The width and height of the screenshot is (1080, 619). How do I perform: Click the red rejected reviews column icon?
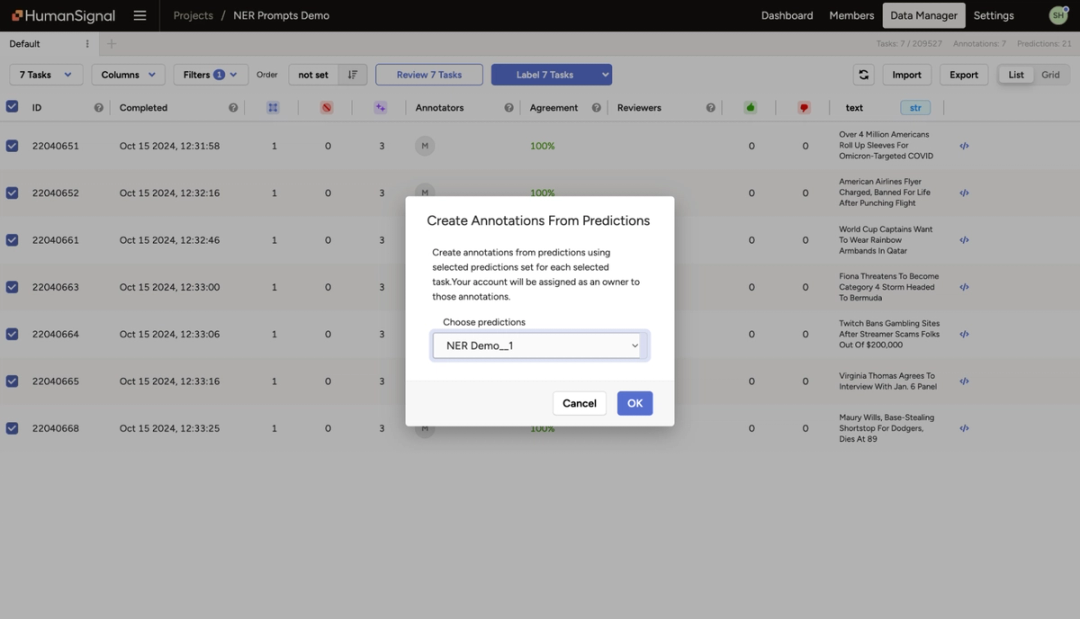(805, 107)
